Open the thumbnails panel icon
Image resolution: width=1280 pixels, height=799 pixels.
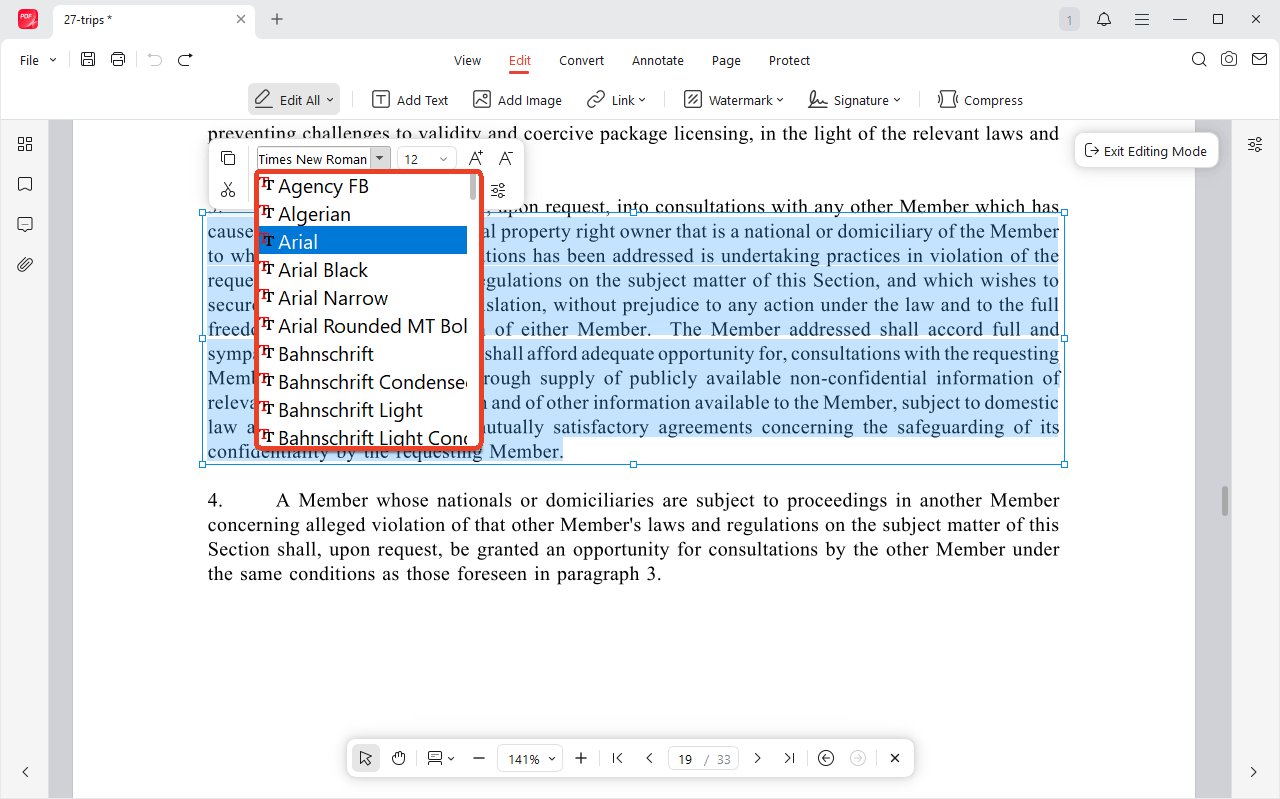pyautogui.click(x=25, y=144)
